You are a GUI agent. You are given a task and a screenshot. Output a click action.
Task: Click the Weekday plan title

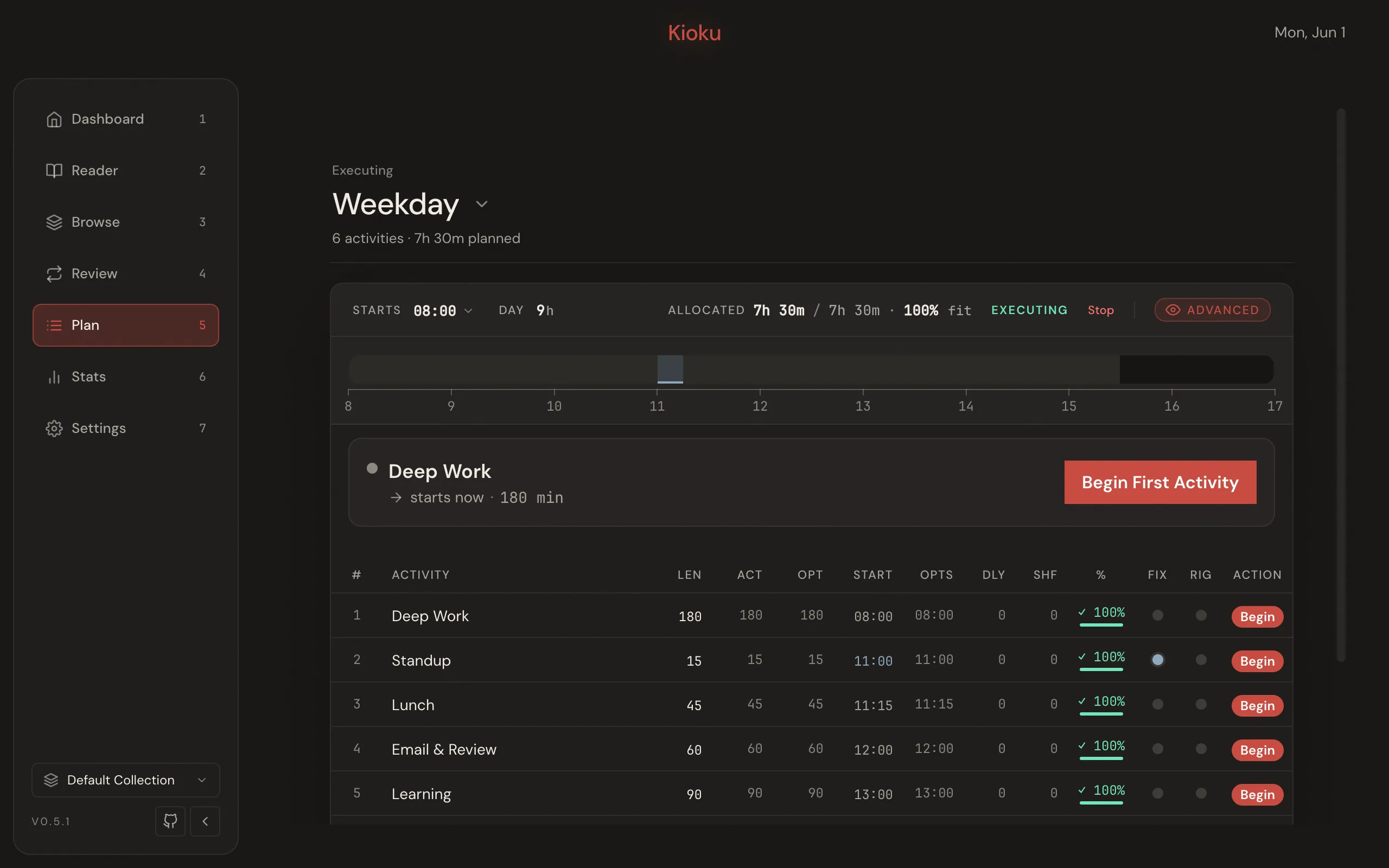(396, 204)
